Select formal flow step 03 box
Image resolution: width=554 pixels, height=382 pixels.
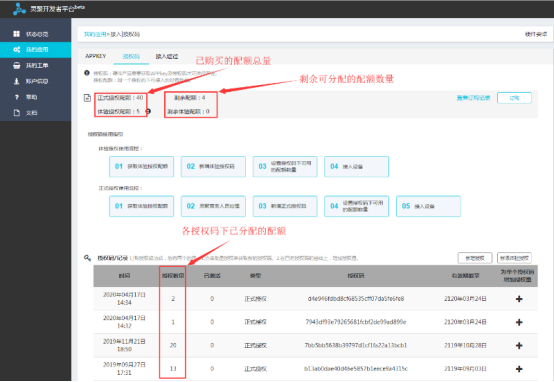pos(285,206)
